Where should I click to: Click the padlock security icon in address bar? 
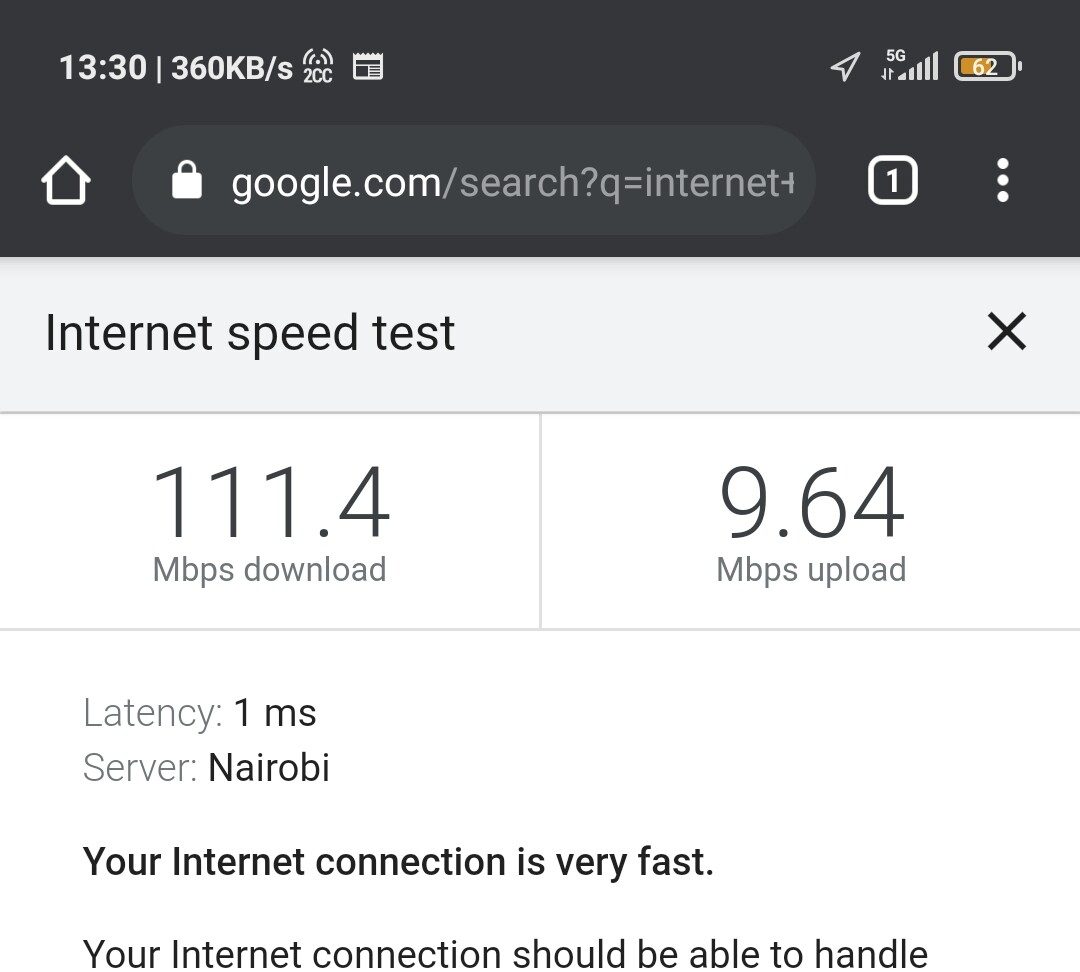click(187, 180)
